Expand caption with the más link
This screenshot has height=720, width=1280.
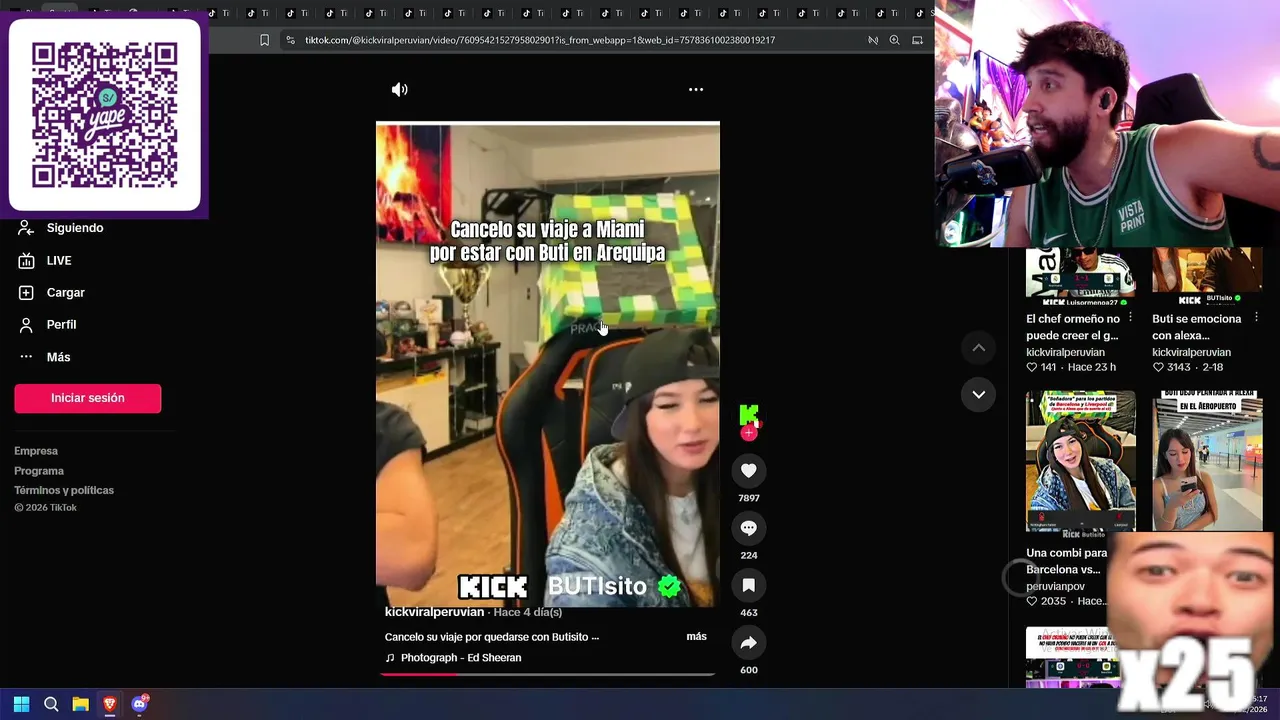click(696, 637)
